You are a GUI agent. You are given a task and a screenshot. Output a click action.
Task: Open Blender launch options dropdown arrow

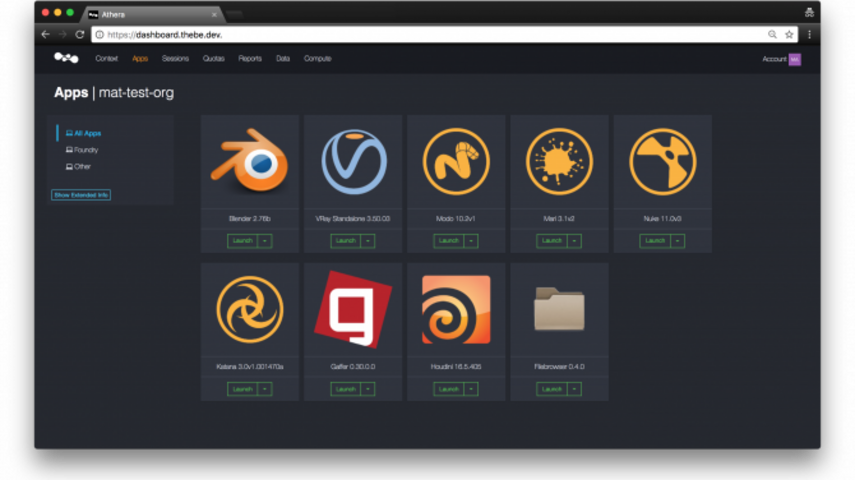click(265, 241)
